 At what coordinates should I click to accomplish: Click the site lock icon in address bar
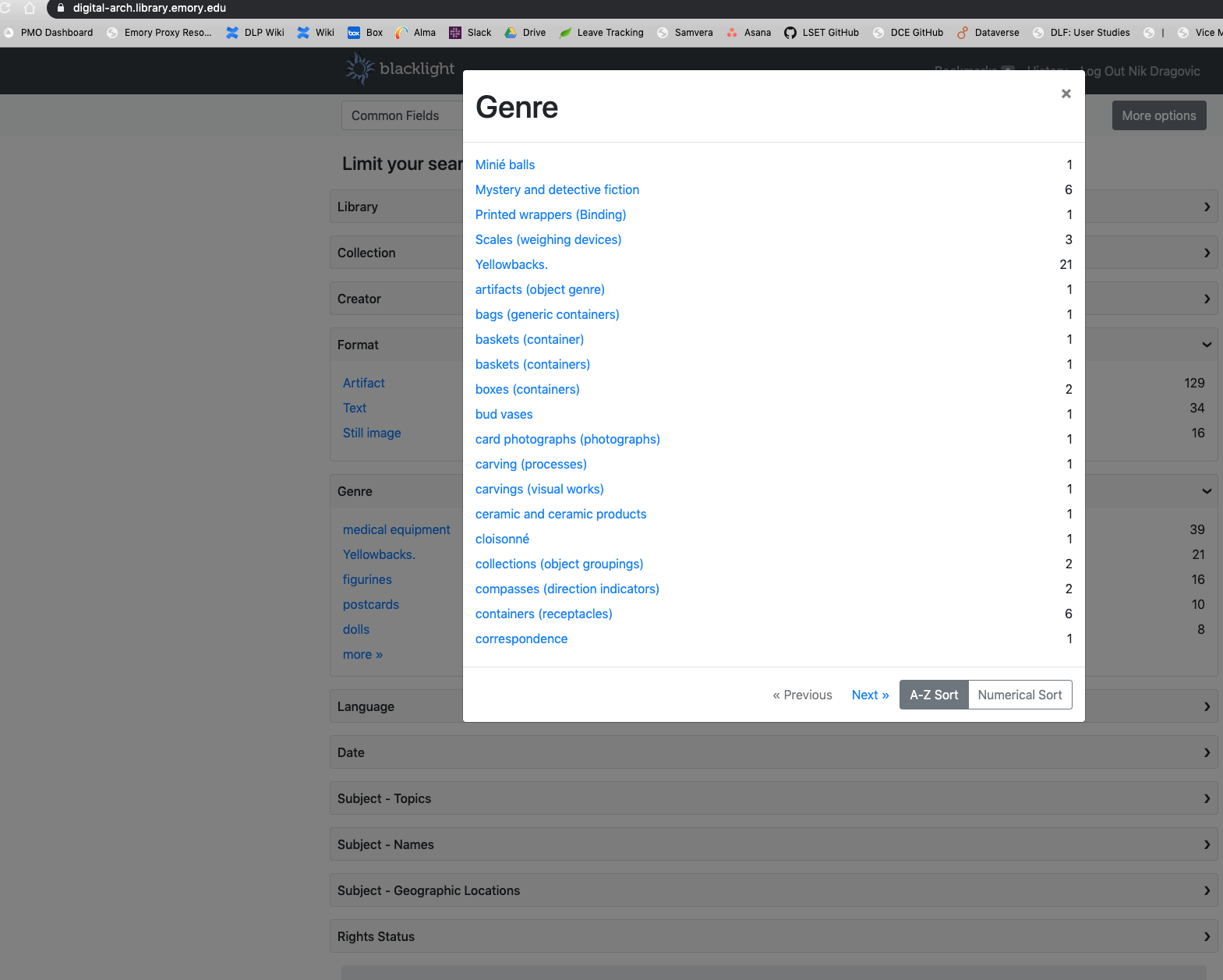[x=61, y=8]
